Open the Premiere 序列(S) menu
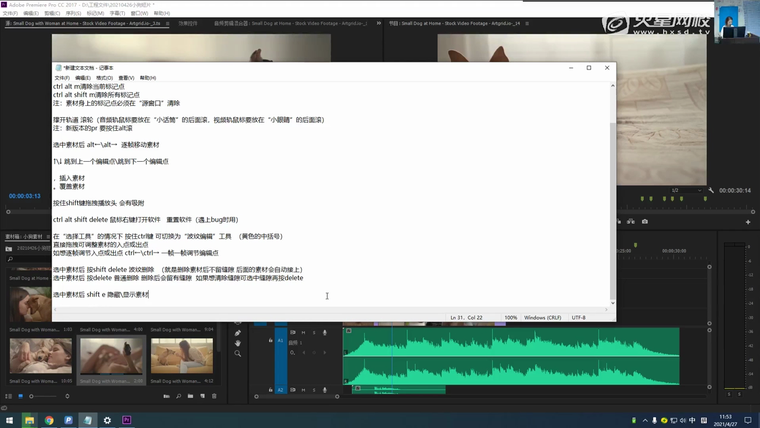Viewport: 760px width, 428px height. click(x=73, y=13)
